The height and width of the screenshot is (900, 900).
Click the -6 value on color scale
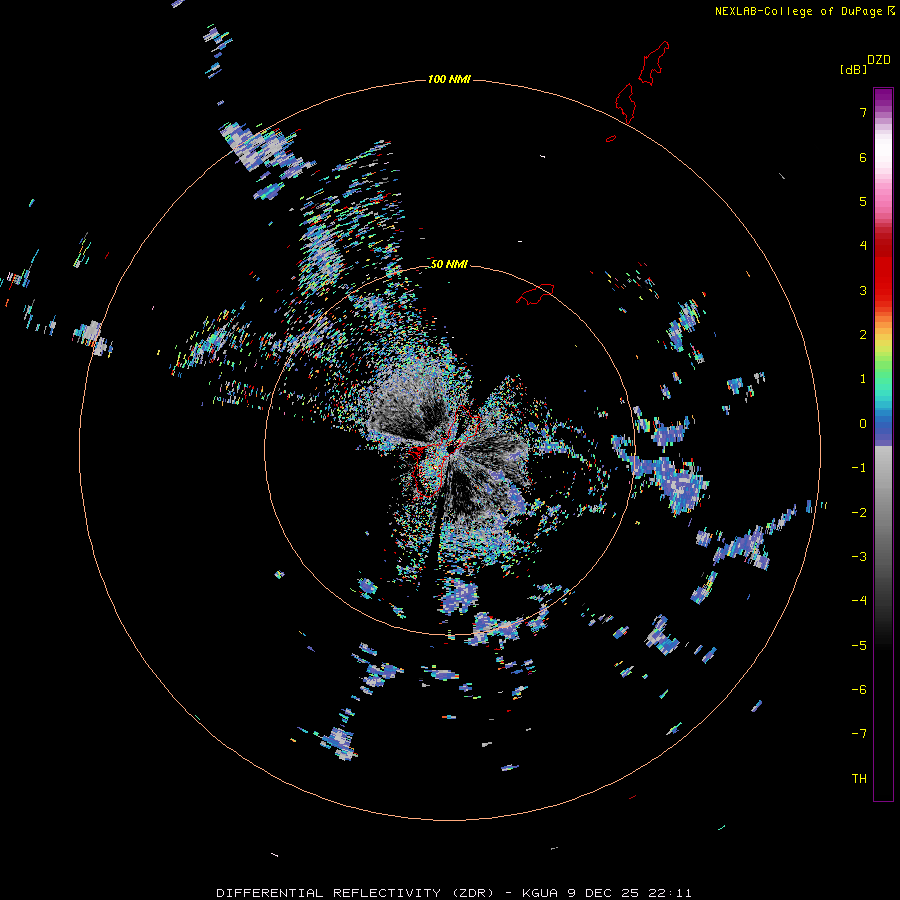click(859, 690)
